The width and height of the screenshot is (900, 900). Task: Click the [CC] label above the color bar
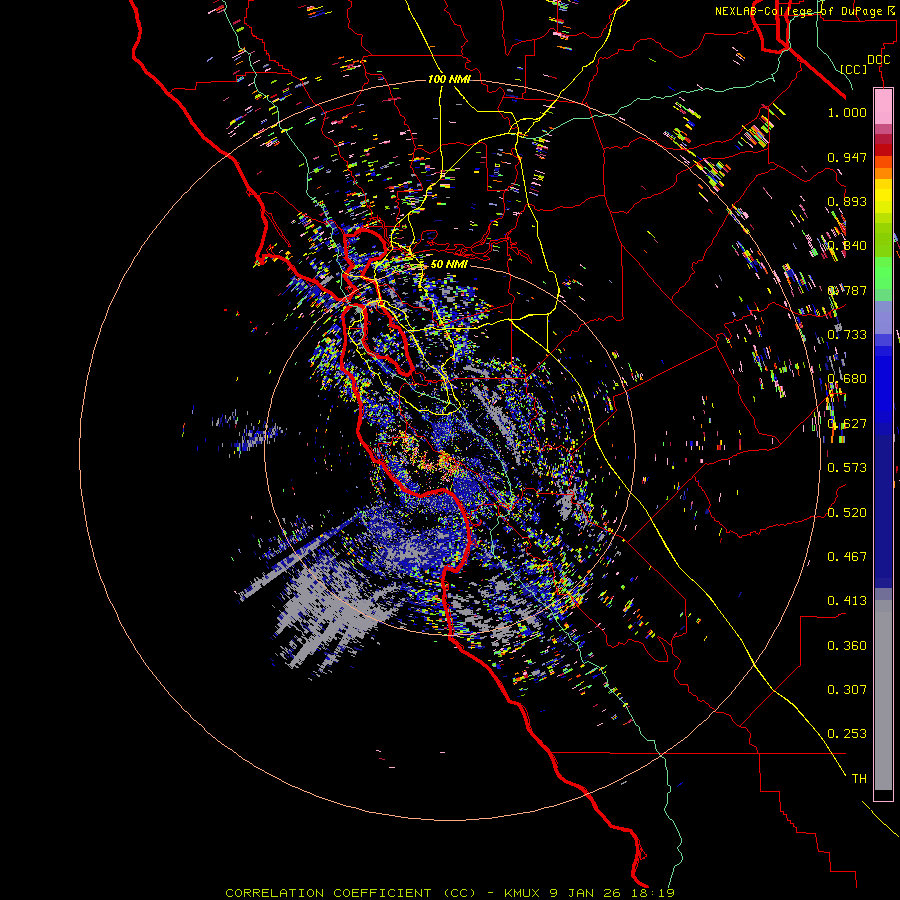click(854, 69)
